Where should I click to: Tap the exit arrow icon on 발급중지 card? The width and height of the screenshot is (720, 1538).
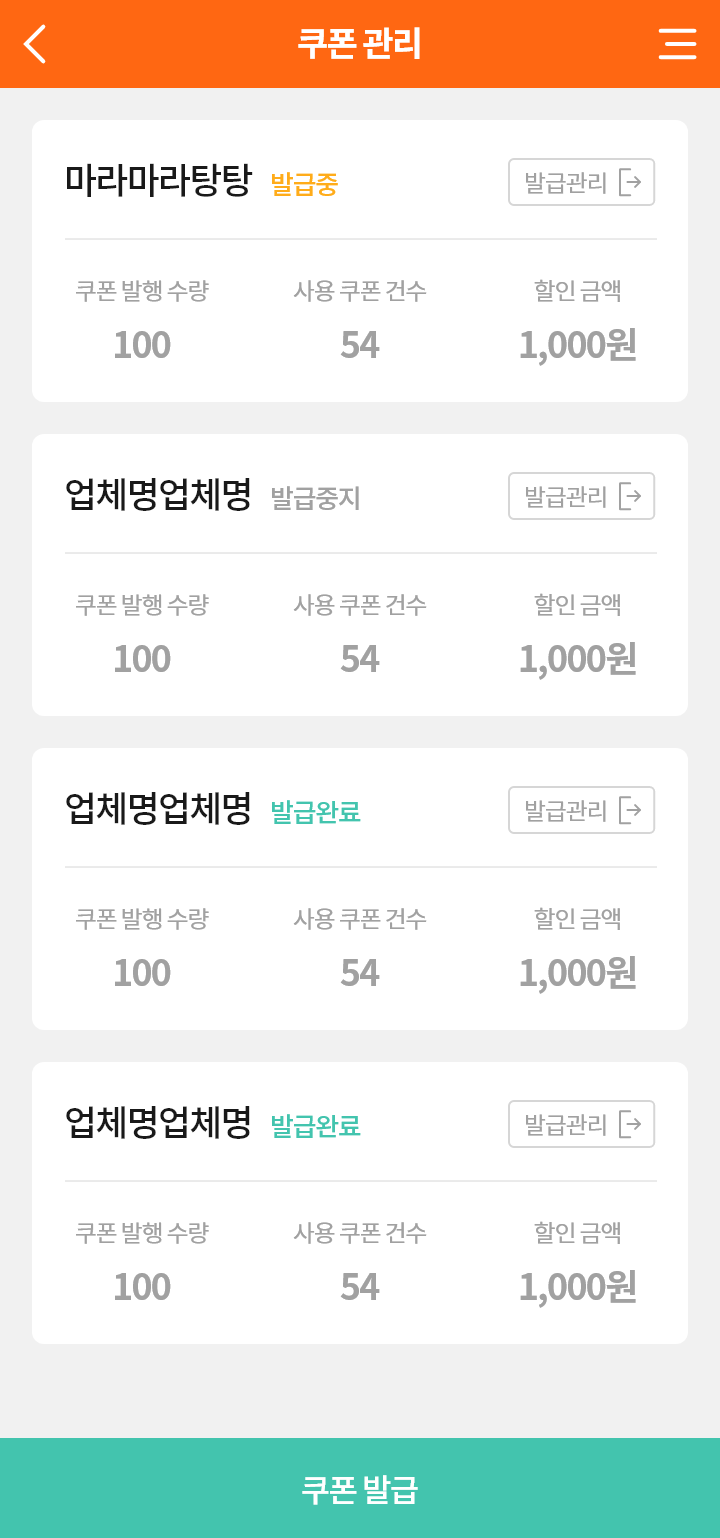[630, 497]
